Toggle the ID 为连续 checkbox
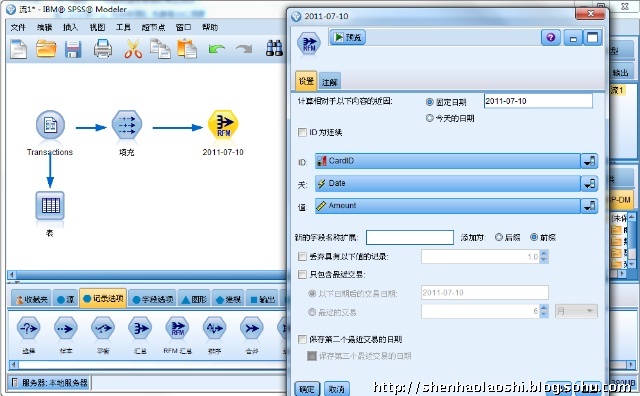 pyautogui.click(x=302, y=132)
